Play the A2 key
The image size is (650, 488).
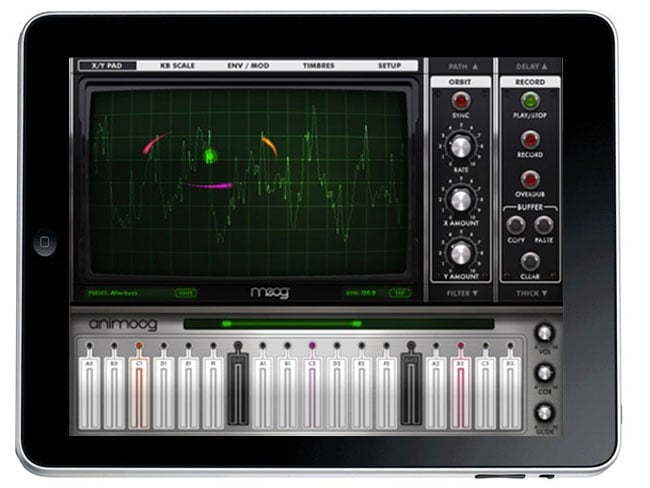436,392
